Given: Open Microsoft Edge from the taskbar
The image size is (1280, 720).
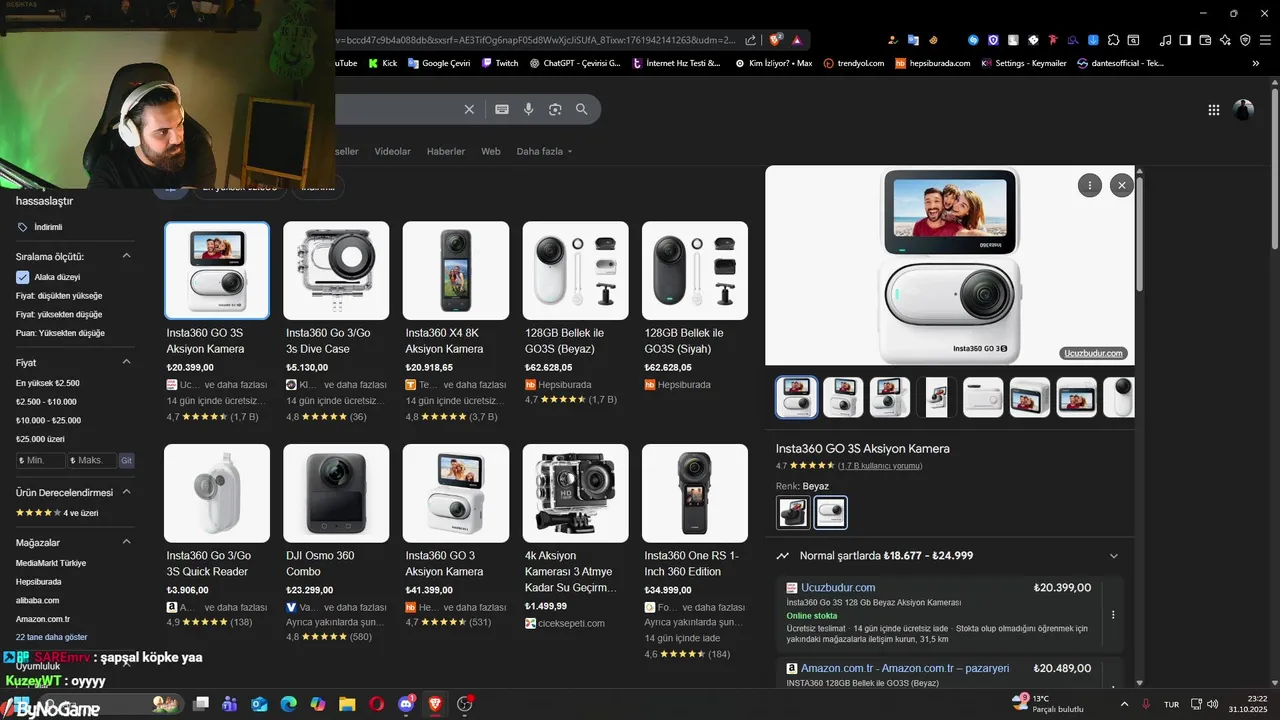Looking at the screenshot, I should pyautogui.click(x=288, y=704).
